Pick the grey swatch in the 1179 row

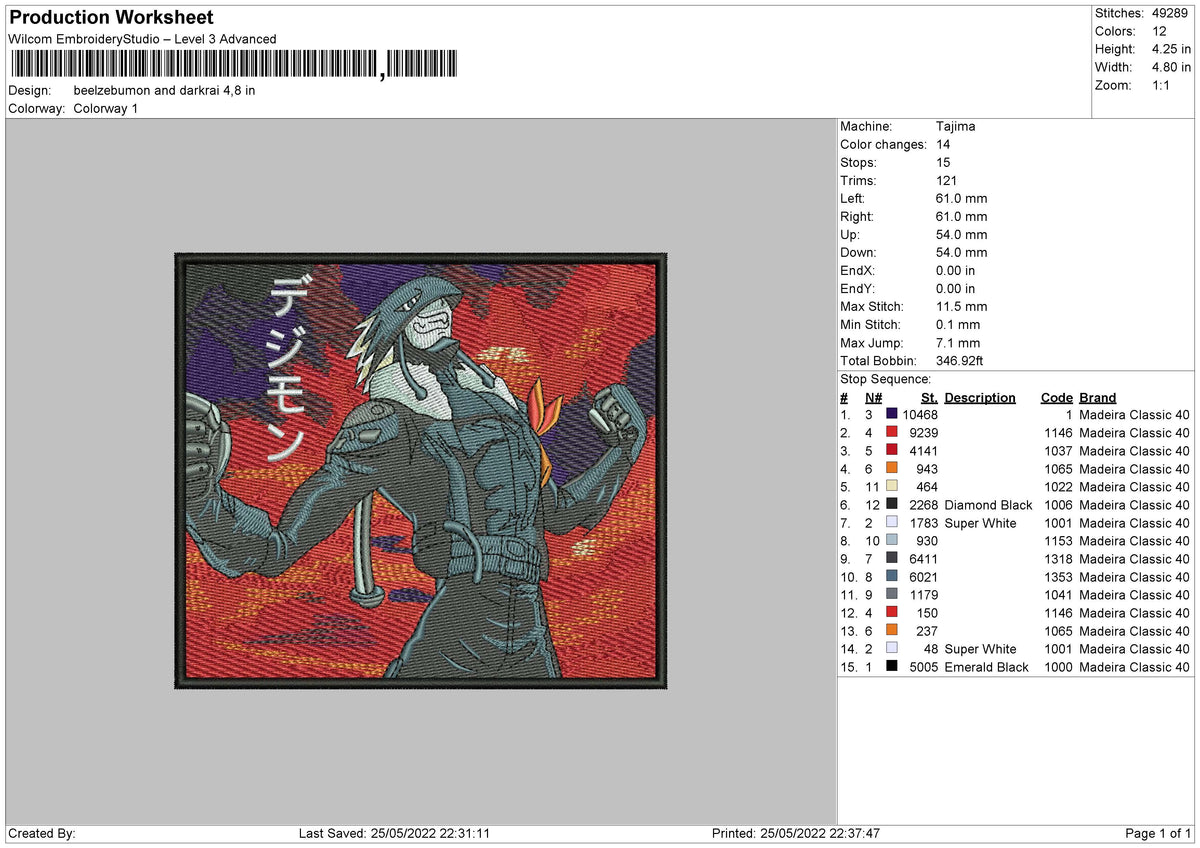coord(892,594)
